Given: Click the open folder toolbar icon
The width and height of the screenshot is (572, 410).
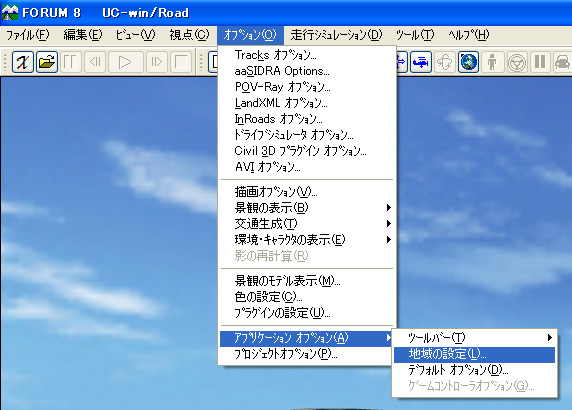Looking at the screenshot, I should click(x=47, y=62).
